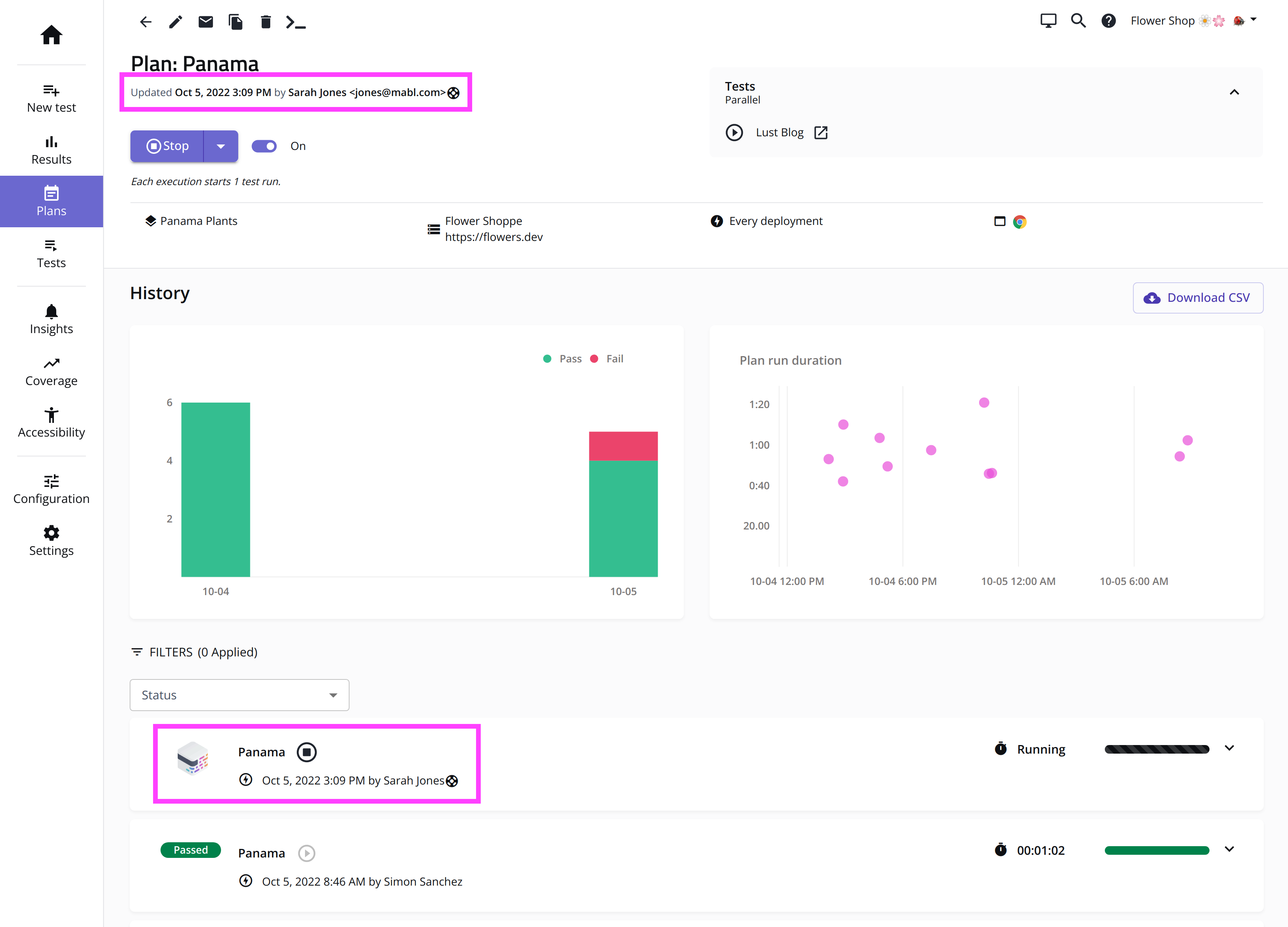
Task: Click the running plan progress bar
Action: click(1156, 749)
